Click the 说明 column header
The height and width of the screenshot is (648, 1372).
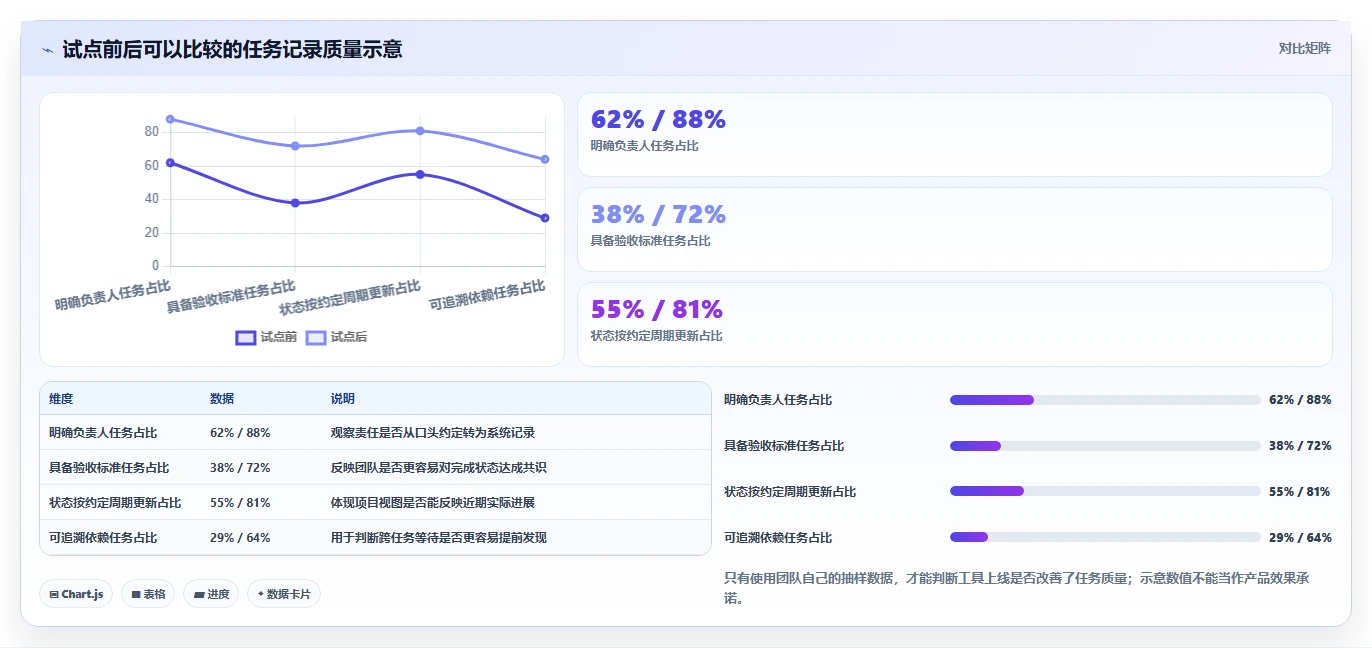pos(343,399)
